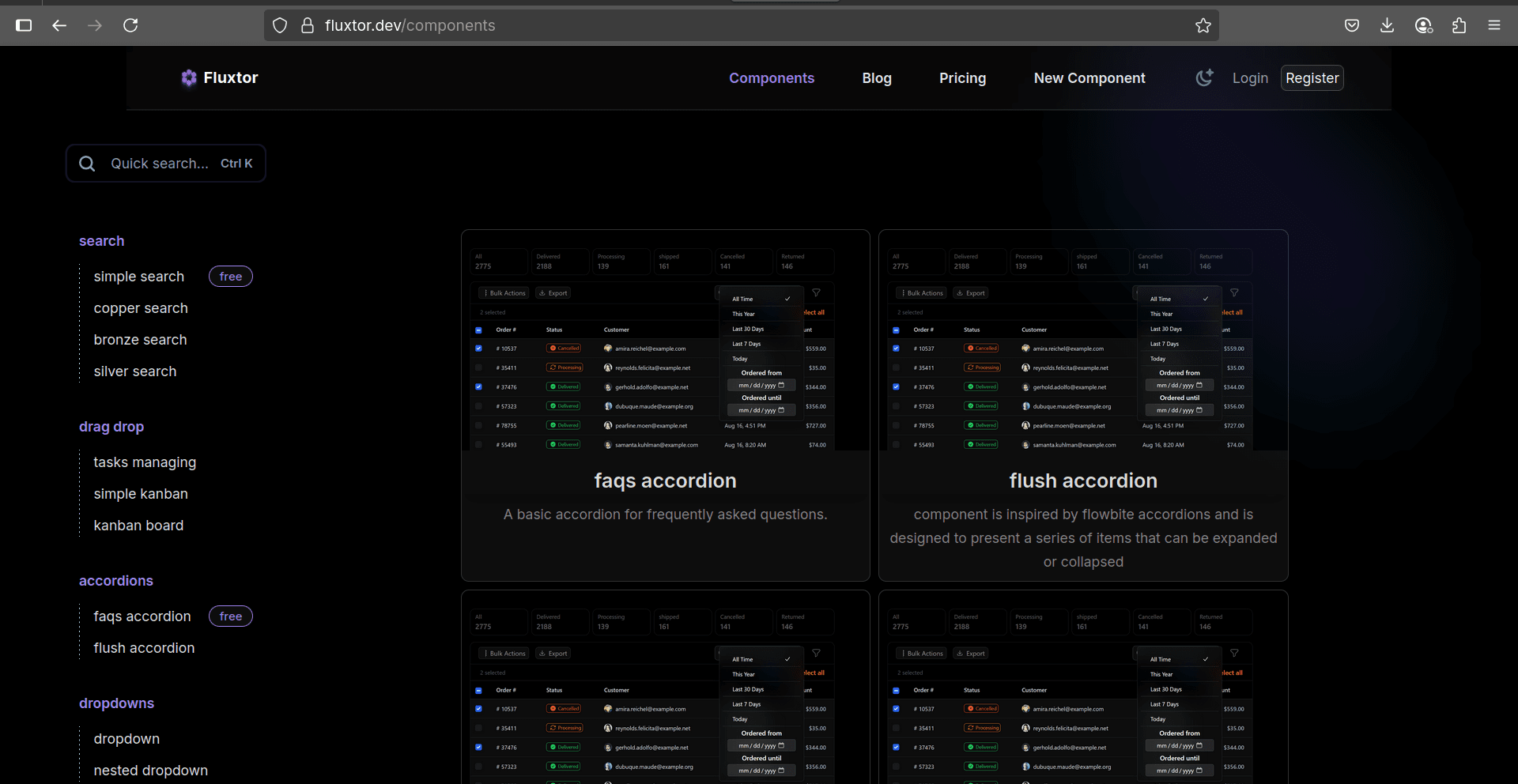
Task: Open the New Component nav item
Action: coord(1089,78)
